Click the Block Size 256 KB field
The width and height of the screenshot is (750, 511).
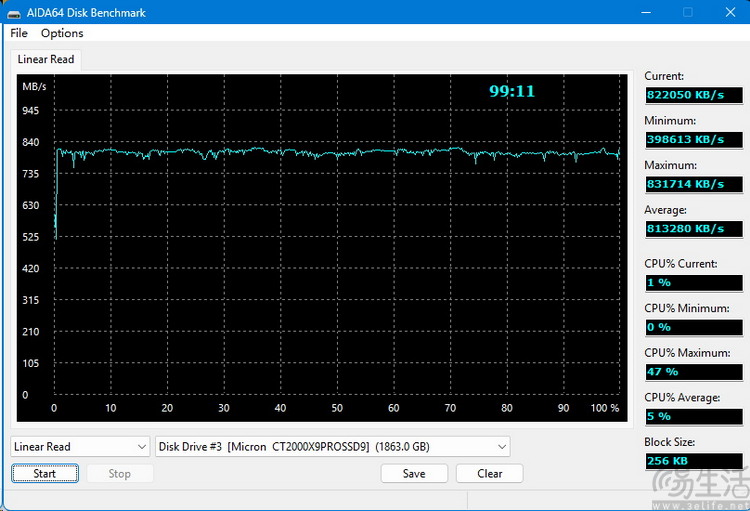point(695,461)
